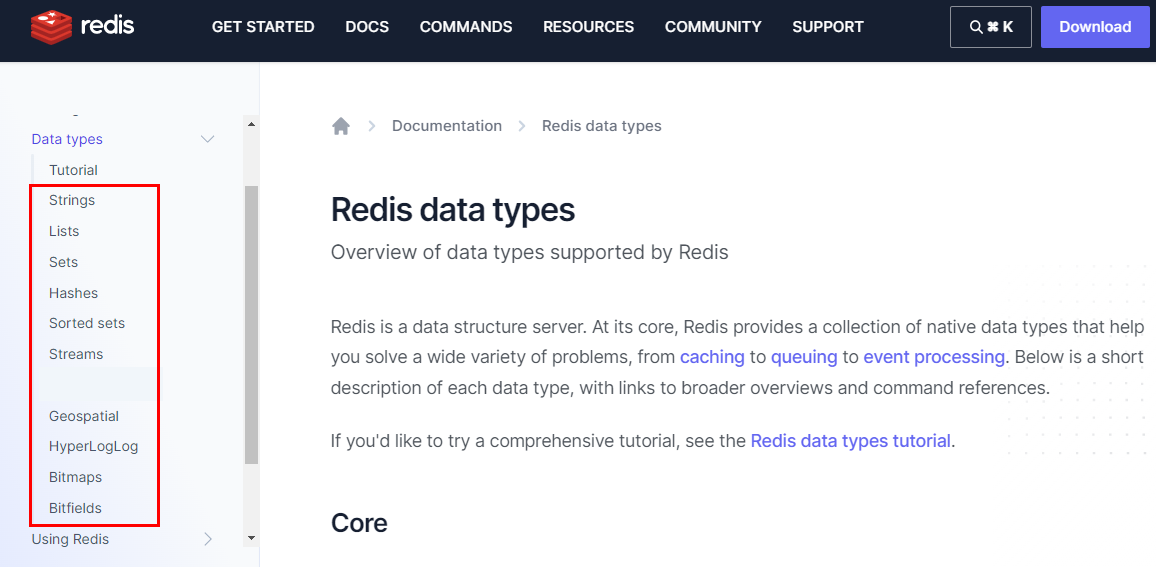Collapse the Data types section chevron
The width and height of the screenshot is (1156, 567).
click(208, 139)
